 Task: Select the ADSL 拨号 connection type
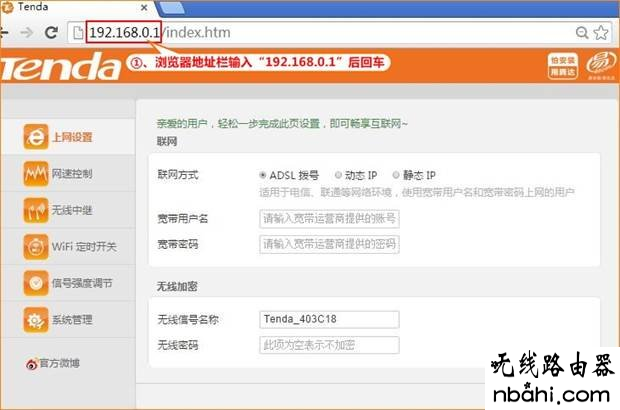coord(263,175)
